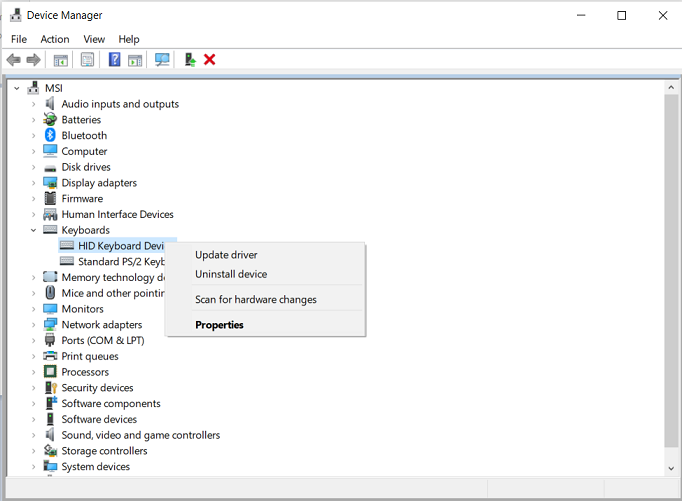
Task: Click the Bluetooth category icon
Action: click(50, 135)
